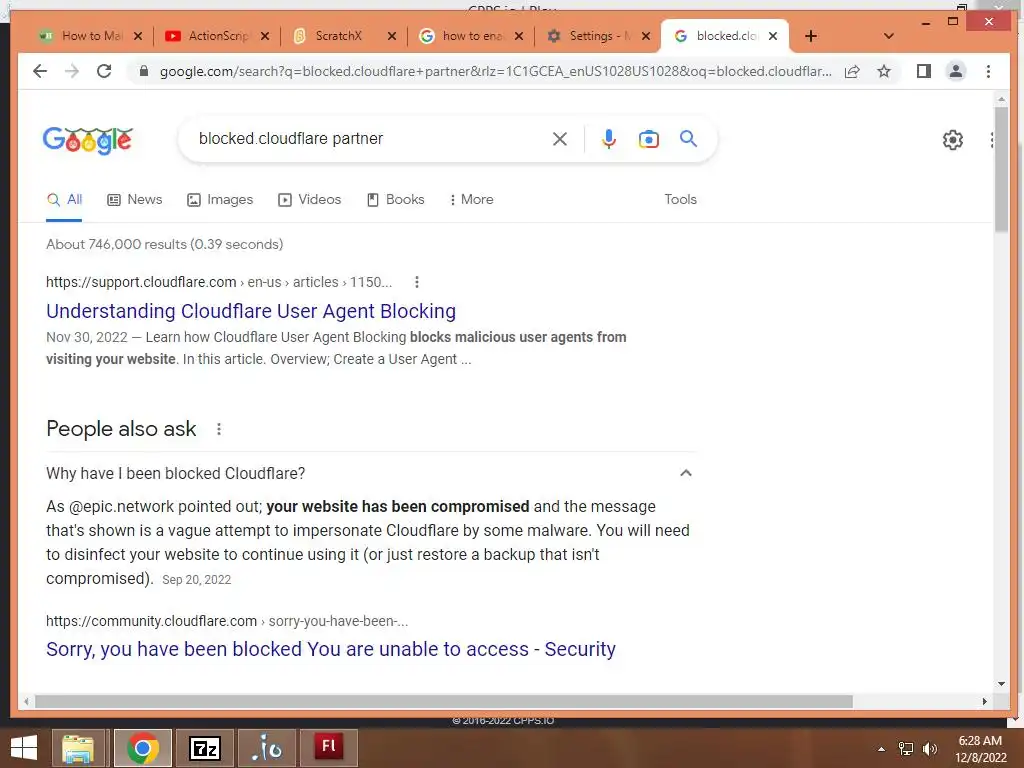Screen dimensions: 1024x768
Task: Close the ActionScript YouTube tab
Action: click(x=264, y=36)
